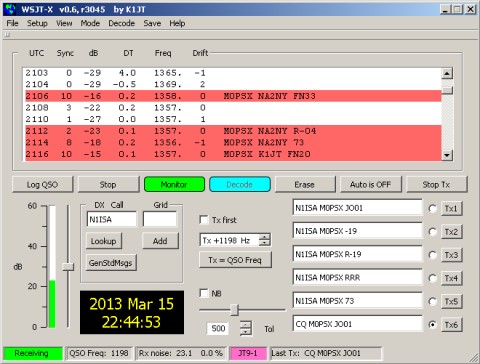Click the N1ISA M0PSX RRR message field
Screen dimensions: 480x364
tap(357, 277)
